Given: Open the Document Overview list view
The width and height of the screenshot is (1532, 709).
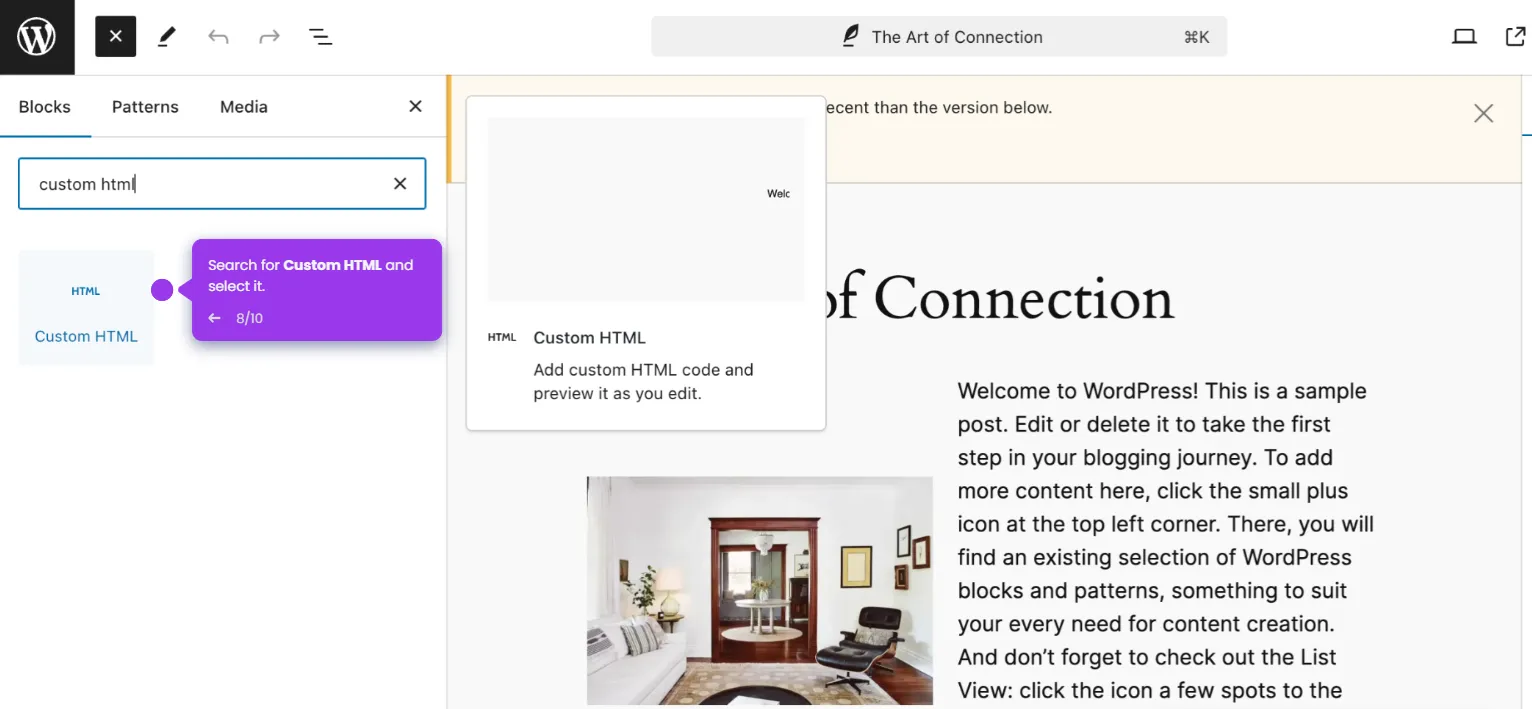Looking at the screenshot, I should 320,37.
